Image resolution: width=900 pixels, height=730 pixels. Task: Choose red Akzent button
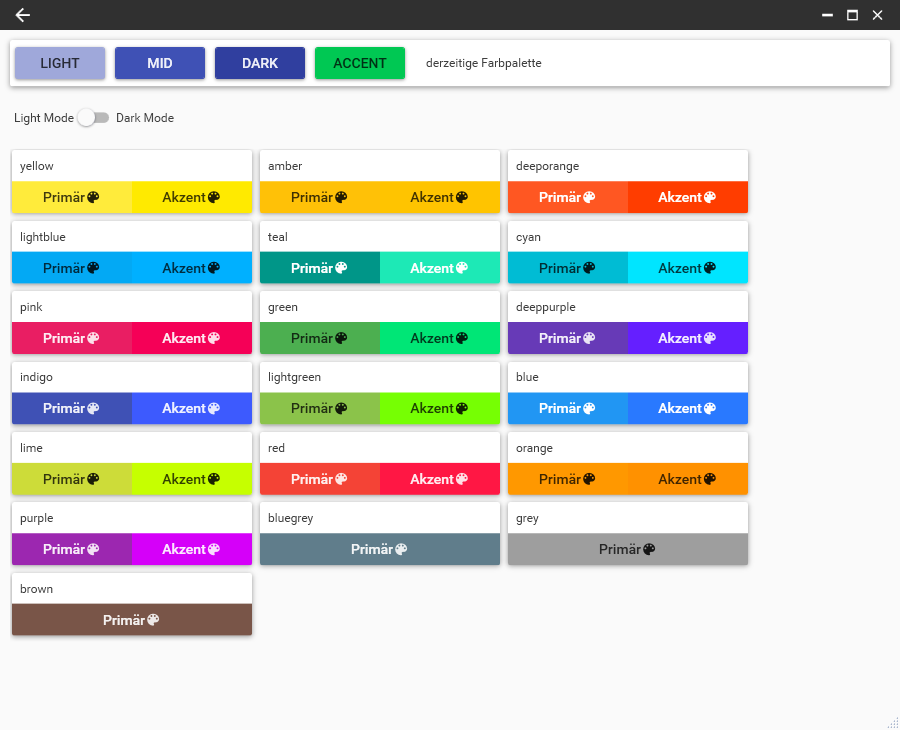(x=440, y=479)
